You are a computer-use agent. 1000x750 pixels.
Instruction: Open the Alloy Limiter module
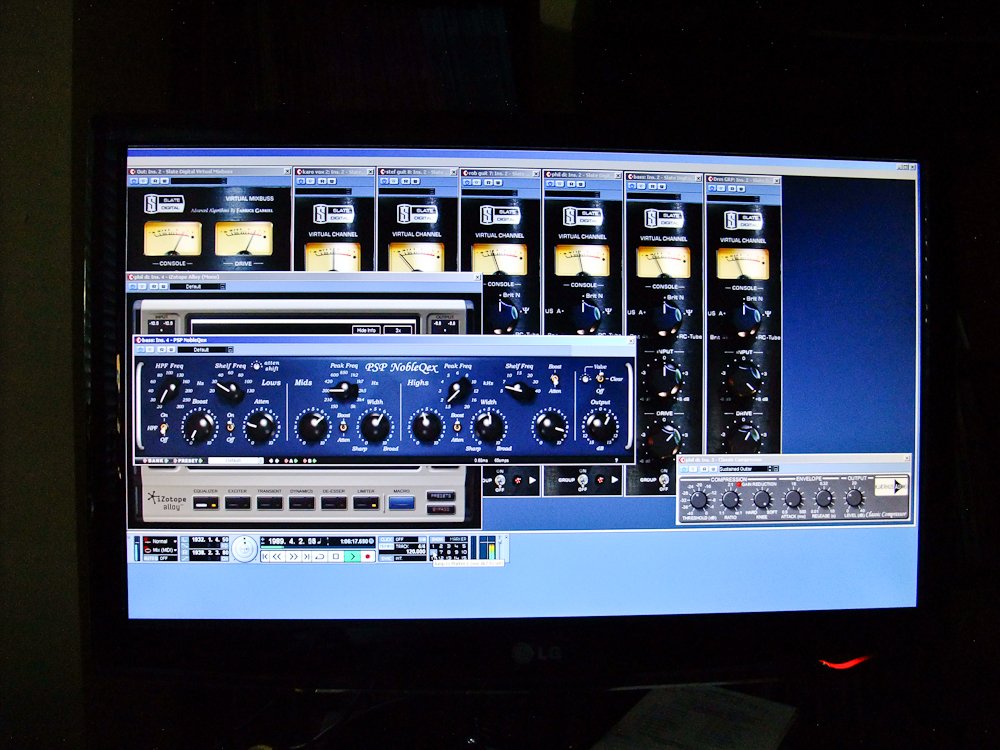[x=365, y=503]
